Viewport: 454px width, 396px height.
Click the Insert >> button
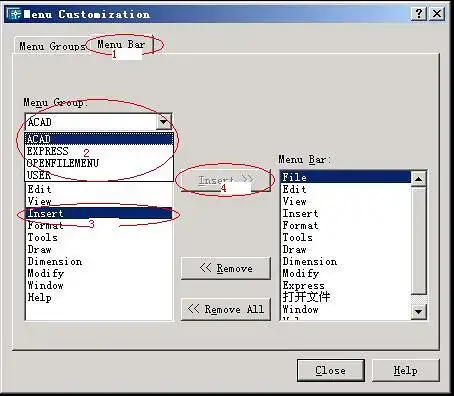226,180
